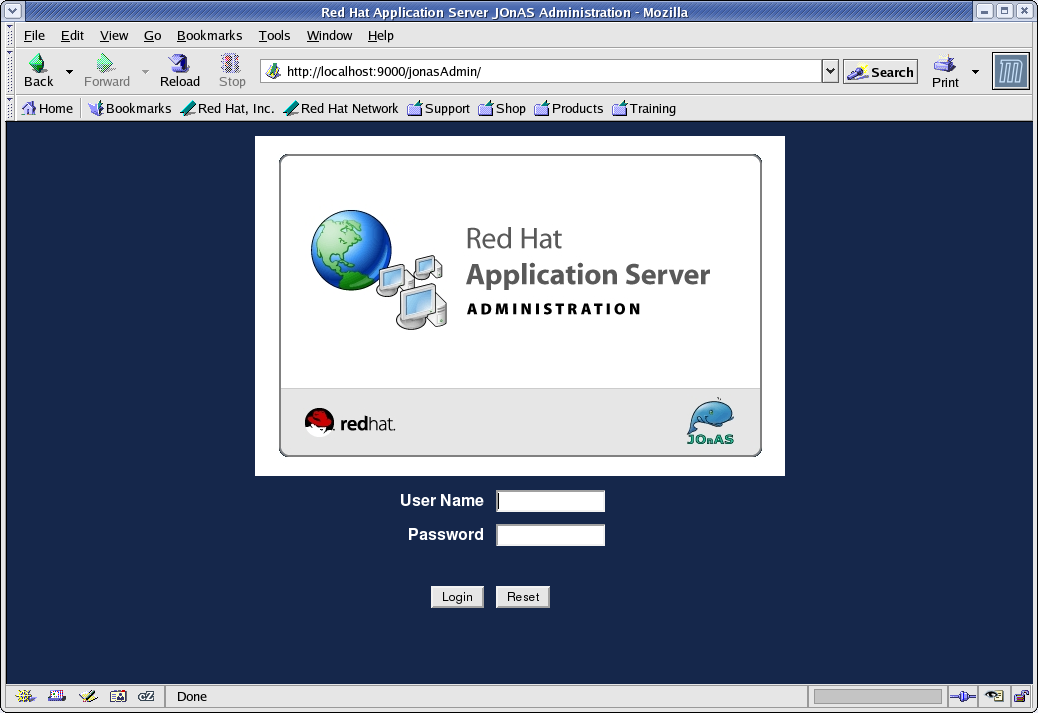This screenshot has height=713, width=1038.
Task: Open the Red Hat, Inc. bookmark
Action: (227, 109)
